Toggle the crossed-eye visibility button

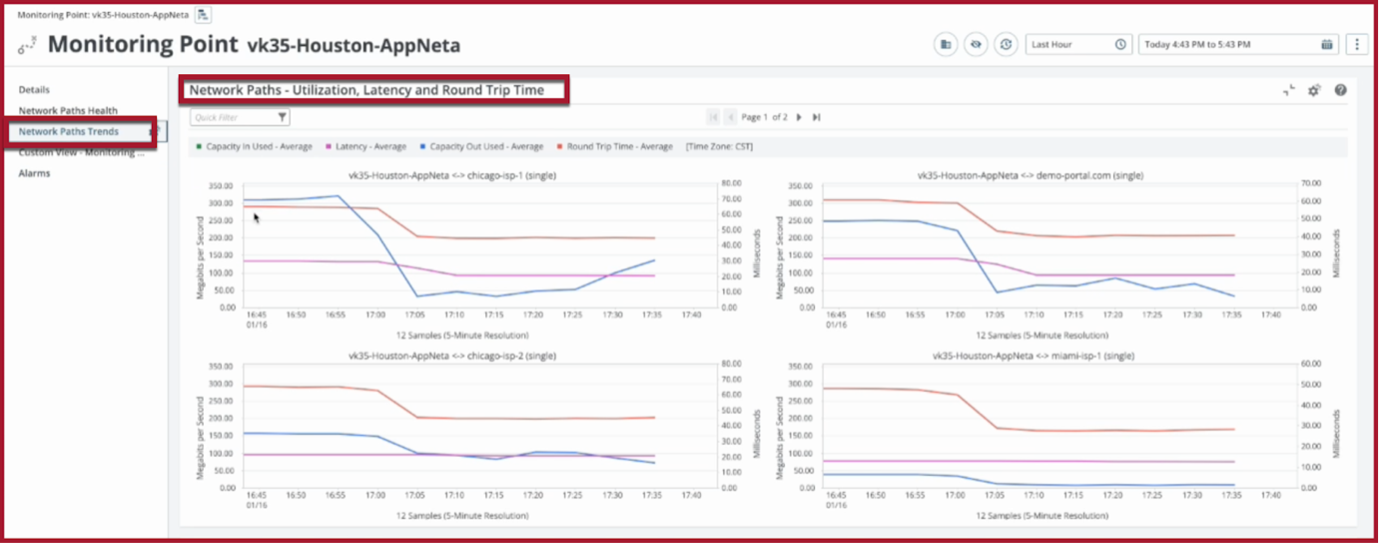(976, 44)
